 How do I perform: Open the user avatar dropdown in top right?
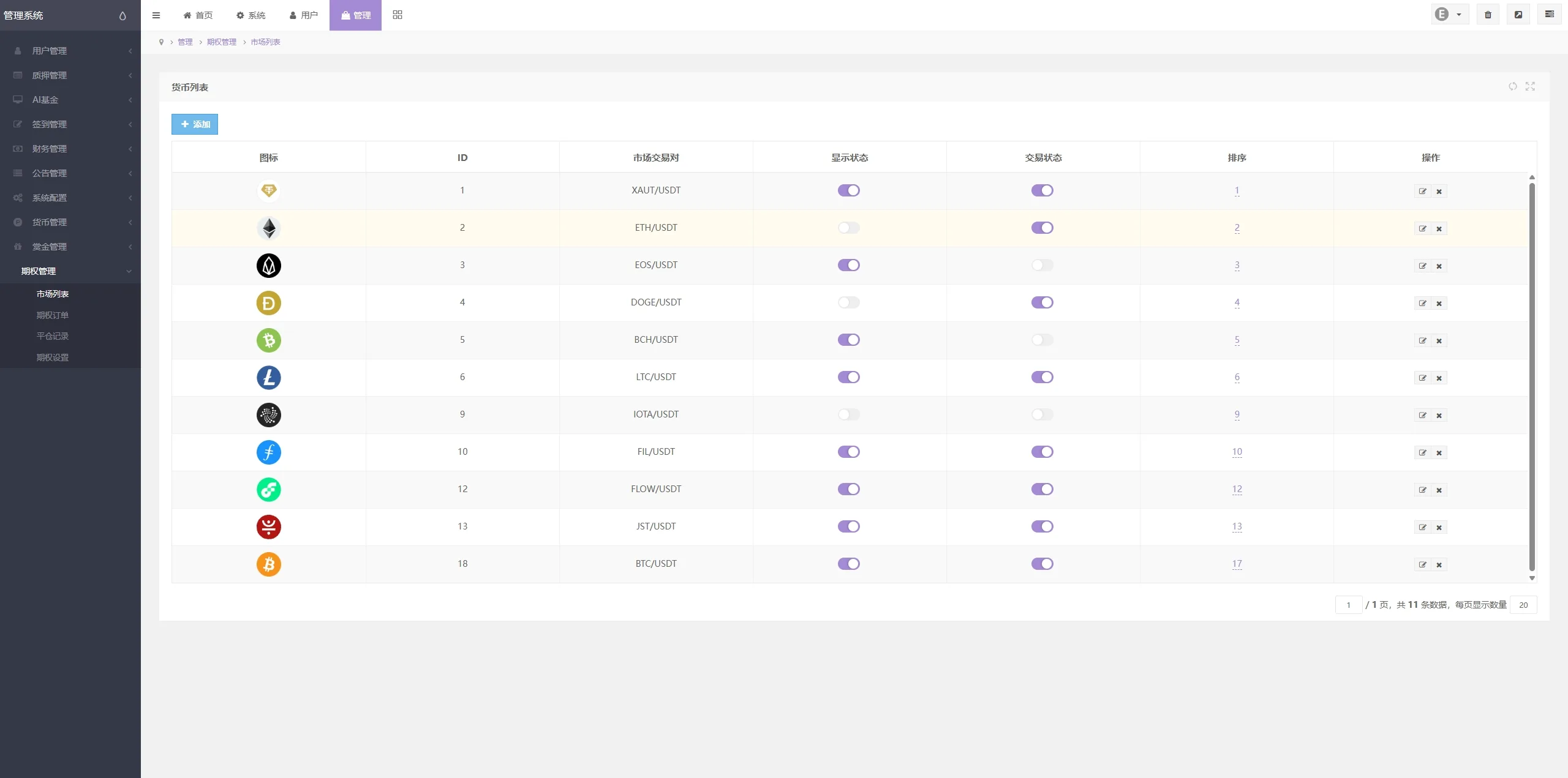[1449, 15]
